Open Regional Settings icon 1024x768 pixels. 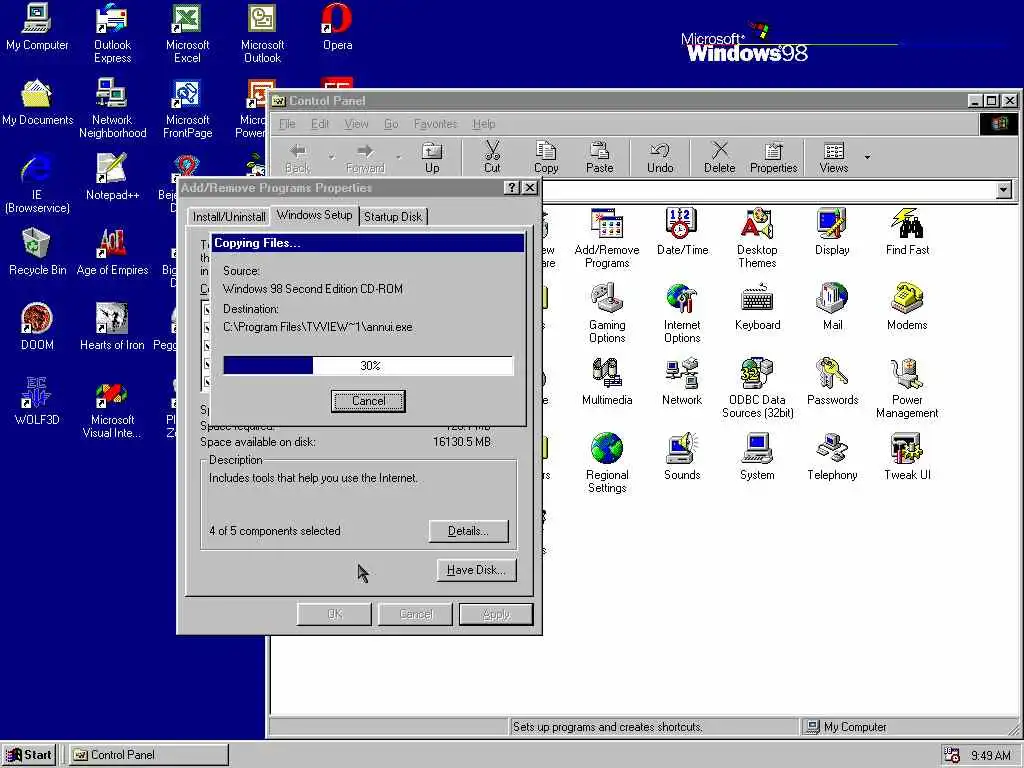click(607, 463)
